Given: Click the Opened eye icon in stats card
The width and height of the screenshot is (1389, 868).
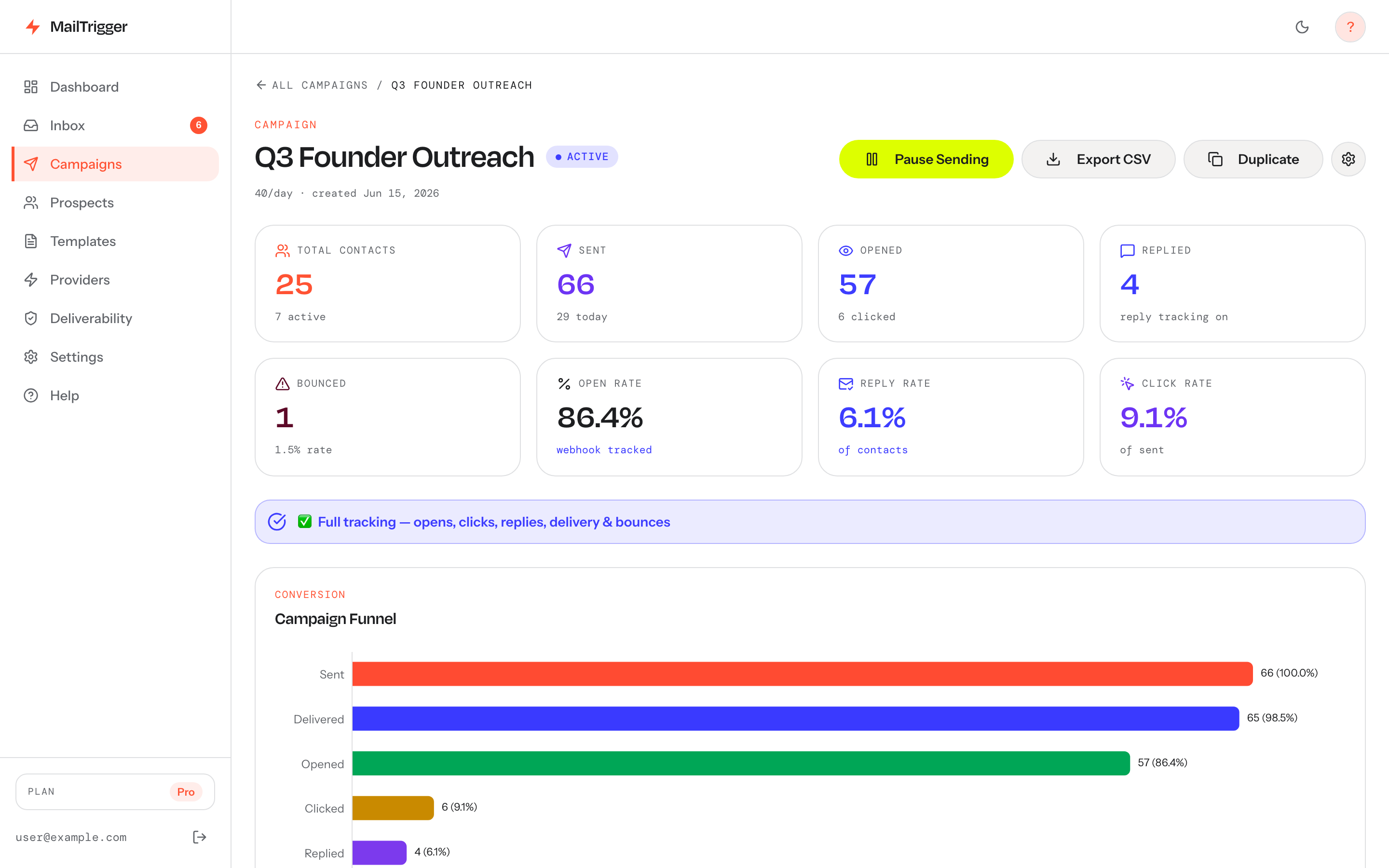Looking at the screenshot, I should pyautogui.click(x=845, y=250).
